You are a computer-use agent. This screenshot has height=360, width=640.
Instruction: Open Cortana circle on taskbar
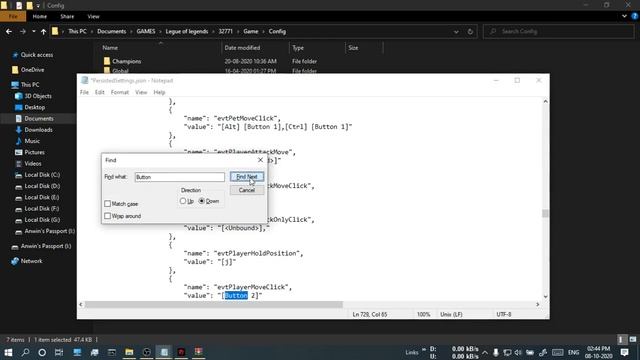point(42,352)
